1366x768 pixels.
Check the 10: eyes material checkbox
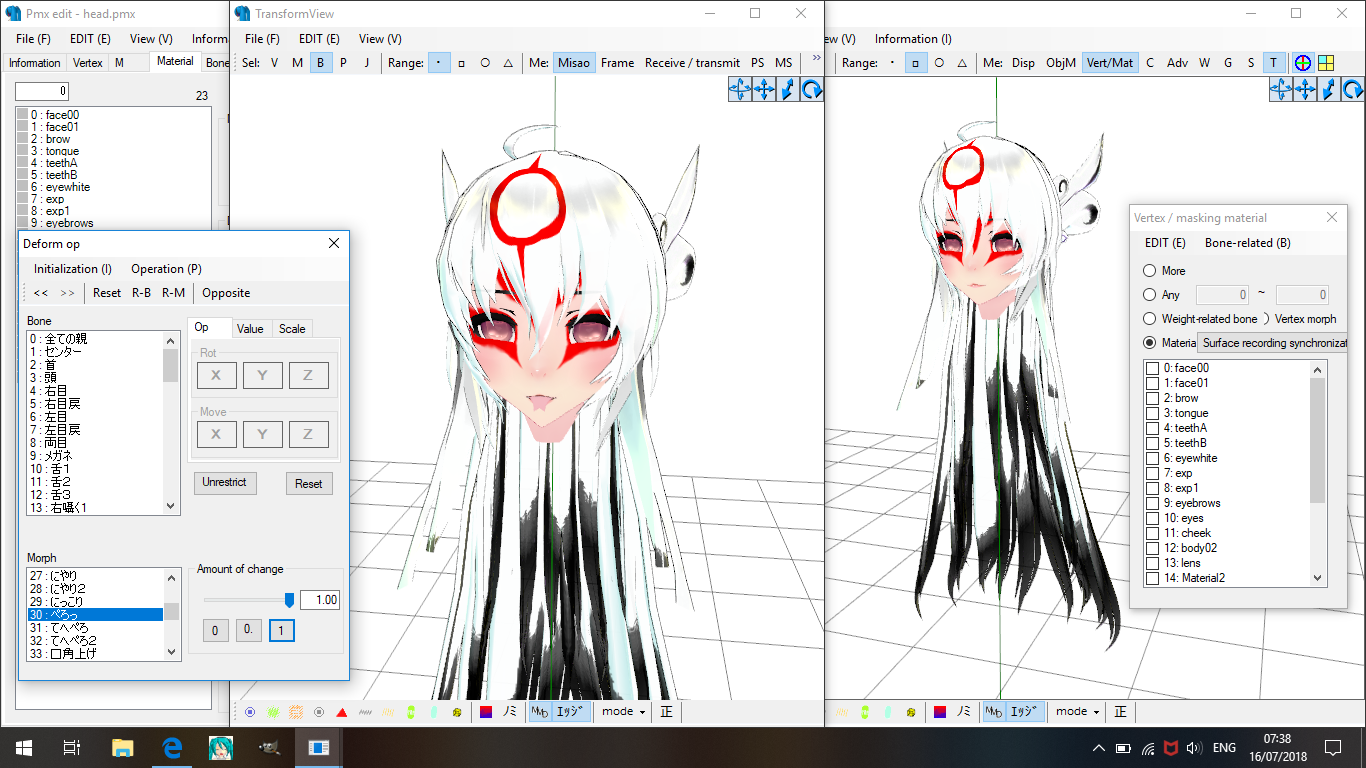(x=1153, y=518)
